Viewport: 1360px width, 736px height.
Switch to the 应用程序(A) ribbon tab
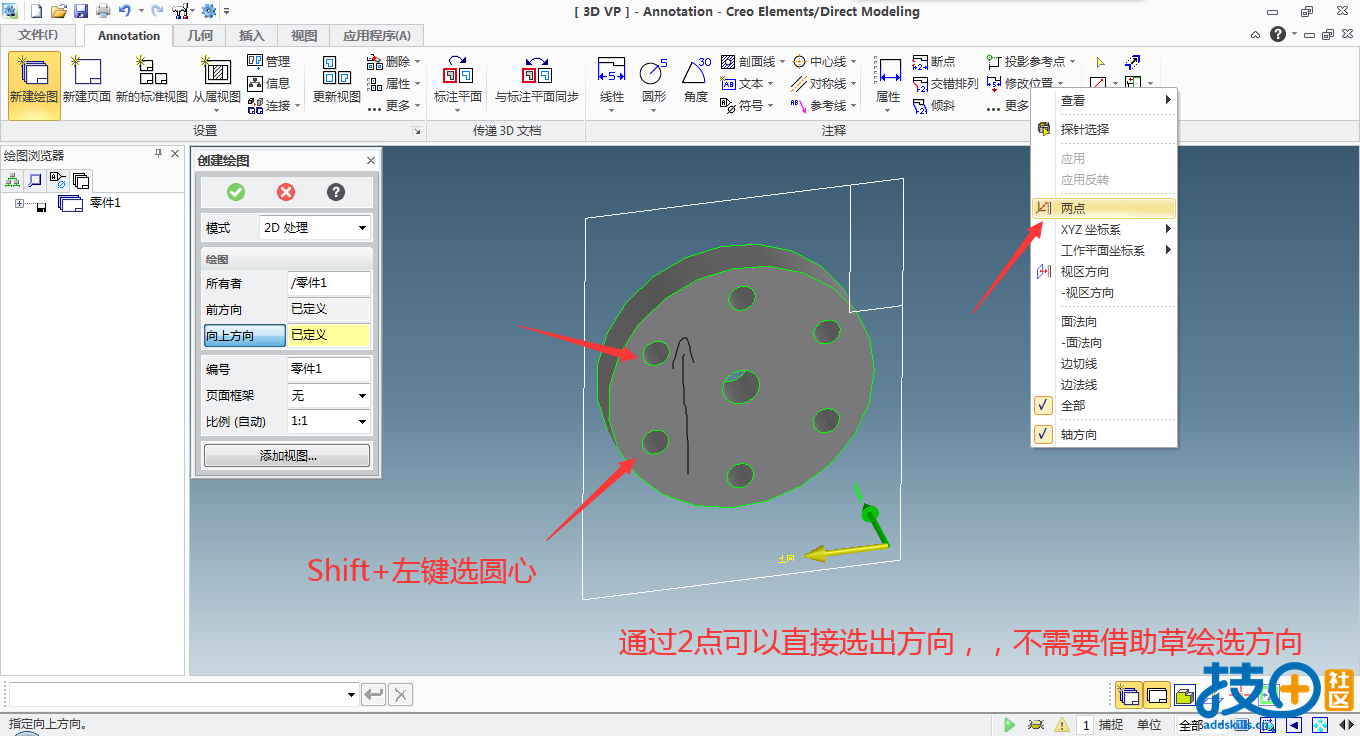click(377, 35)
